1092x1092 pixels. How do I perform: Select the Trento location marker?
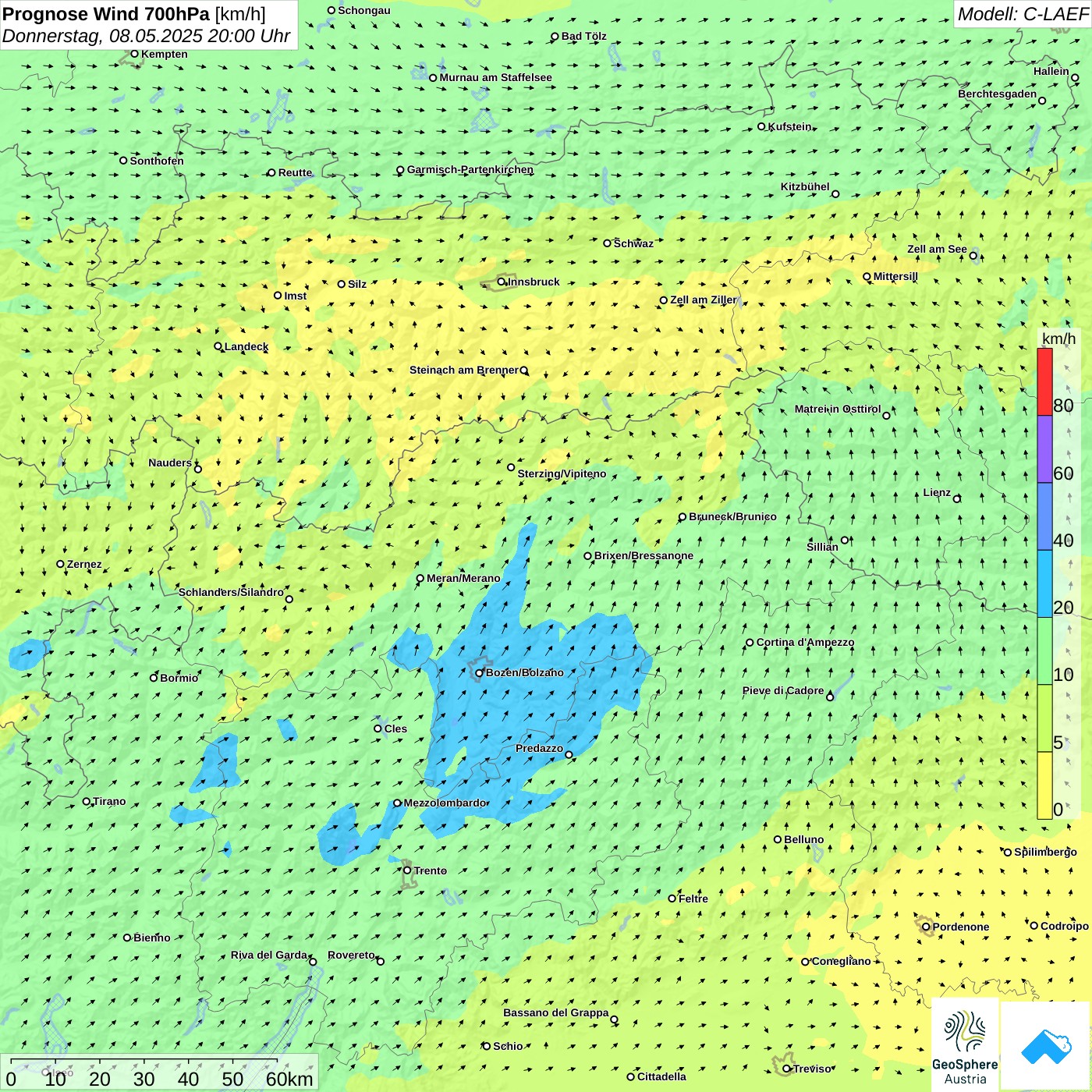407,870
